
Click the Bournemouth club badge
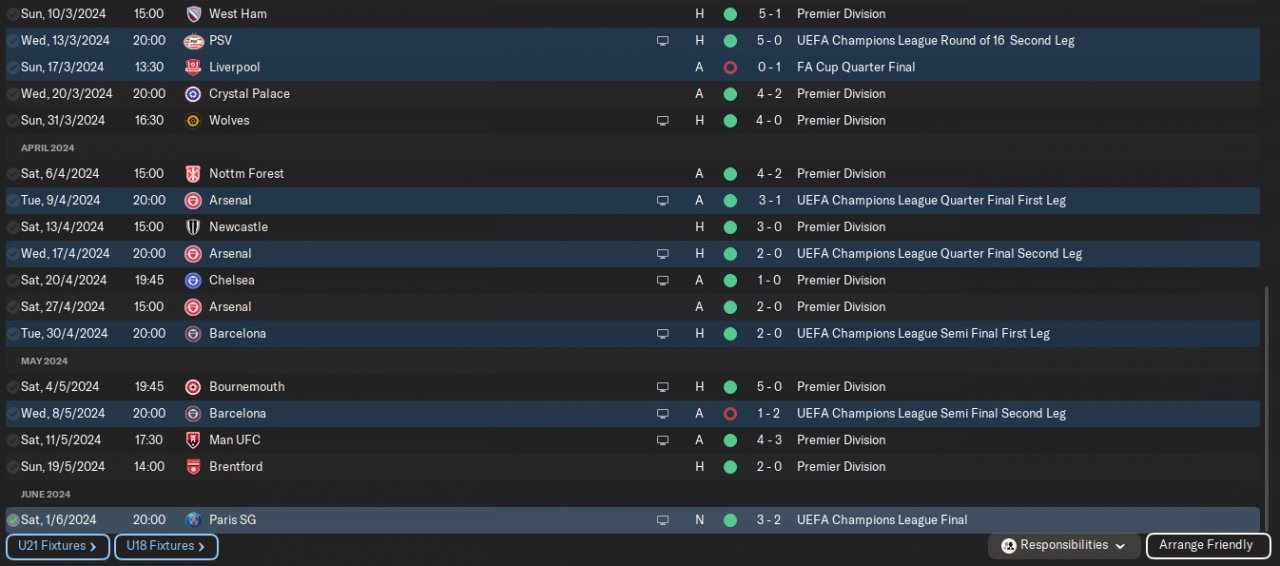(x=193, y=387)
